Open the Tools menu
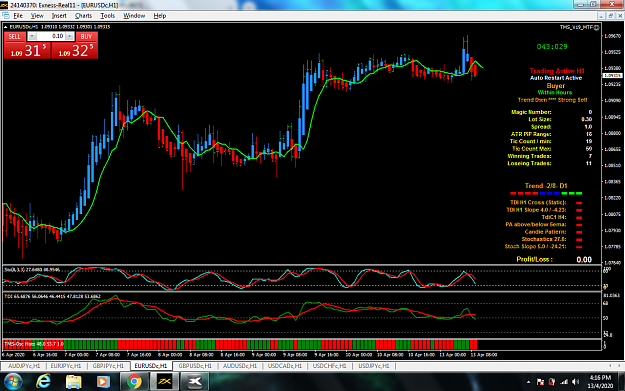Image resolution: width=625 pixels, height=391 pixels. coord(108,16)
